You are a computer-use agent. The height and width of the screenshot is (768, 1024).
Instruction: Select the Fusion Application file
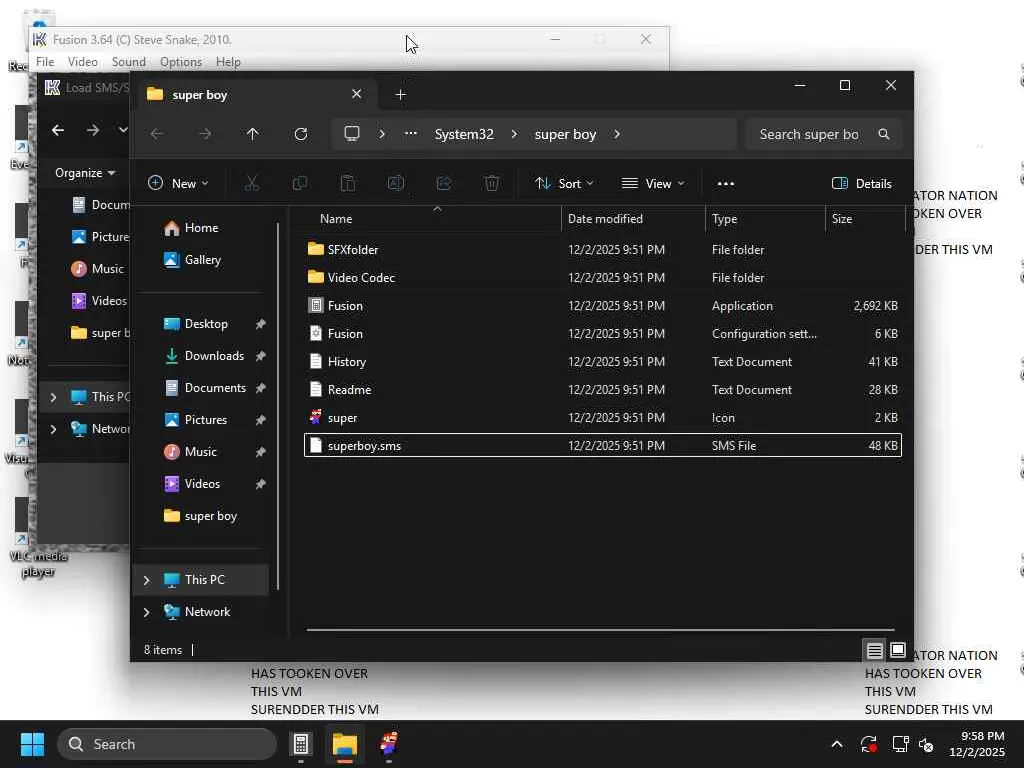point(603,306)
